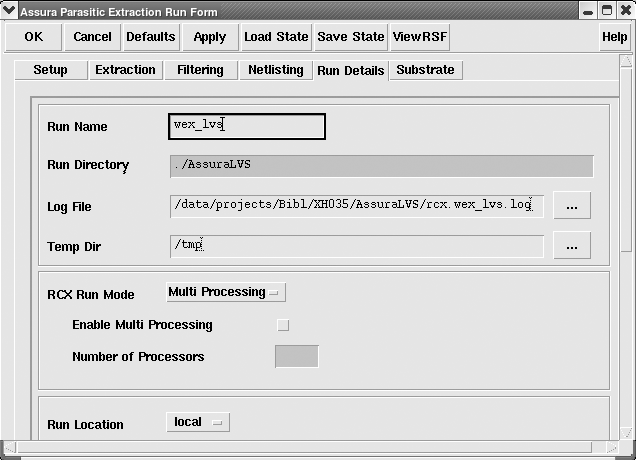This screenshot has height=460, width=636.
Task: Click the scroll down arrow
Action: pyautogui.click(x=626, y=432)
